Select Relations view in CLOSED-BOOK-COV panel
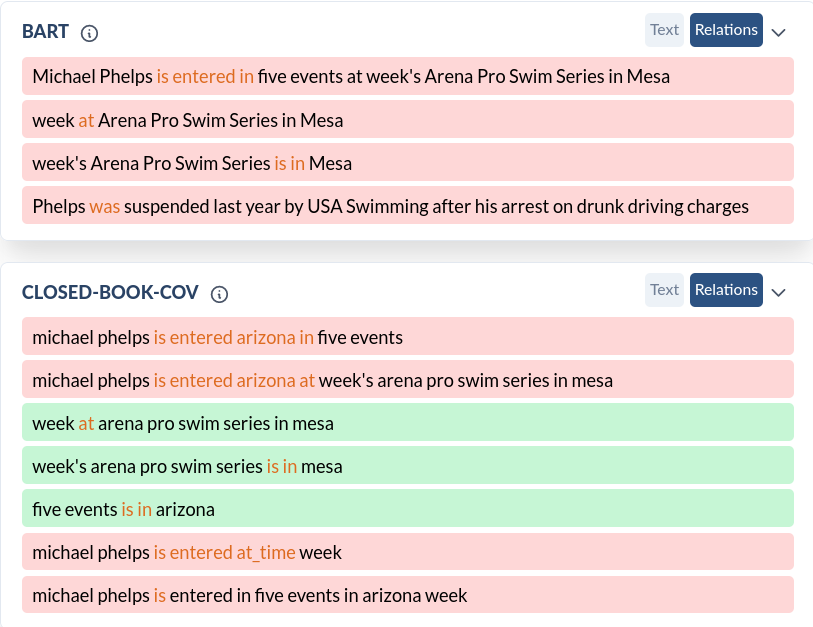 pyautogui.click(x=726, y=290)
